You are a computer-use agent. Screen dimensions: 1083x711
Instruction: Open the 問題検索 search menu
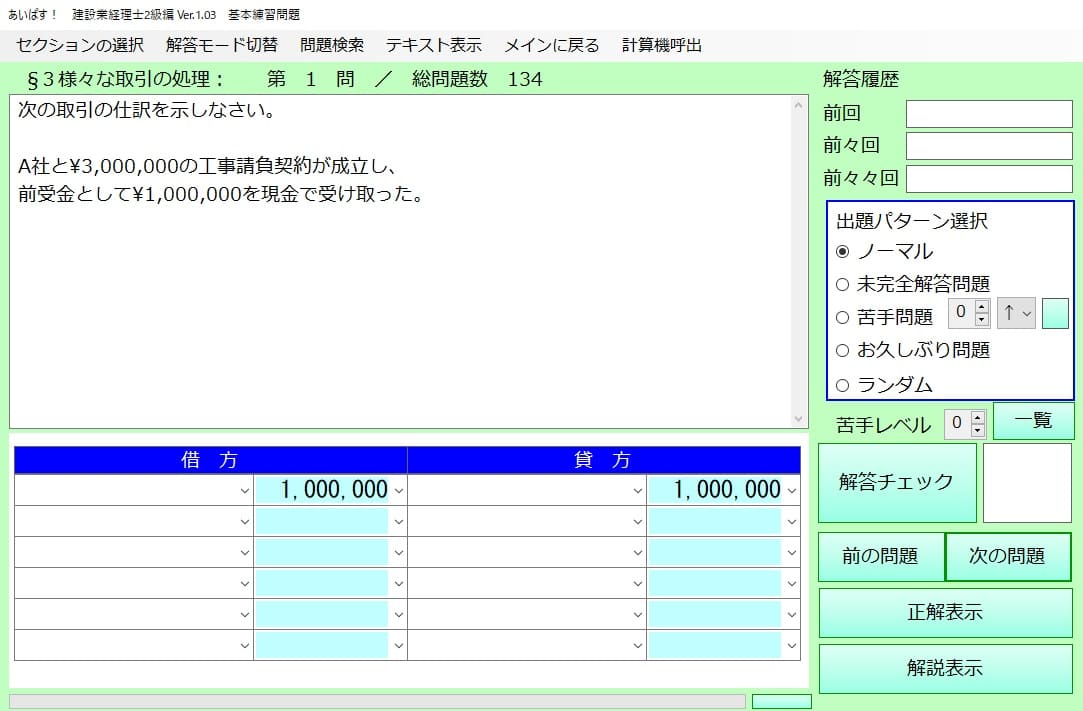(x=331, y=44)
